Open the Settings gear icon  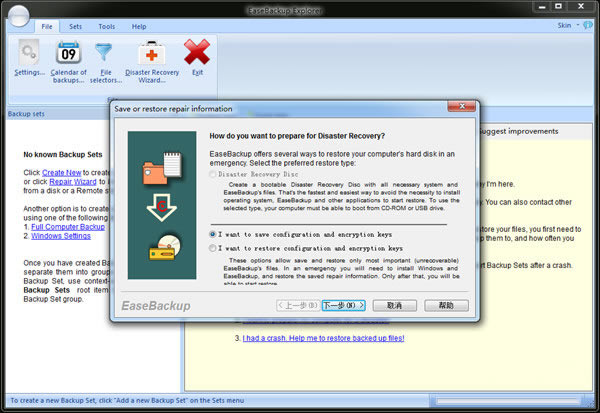(29, 53)
